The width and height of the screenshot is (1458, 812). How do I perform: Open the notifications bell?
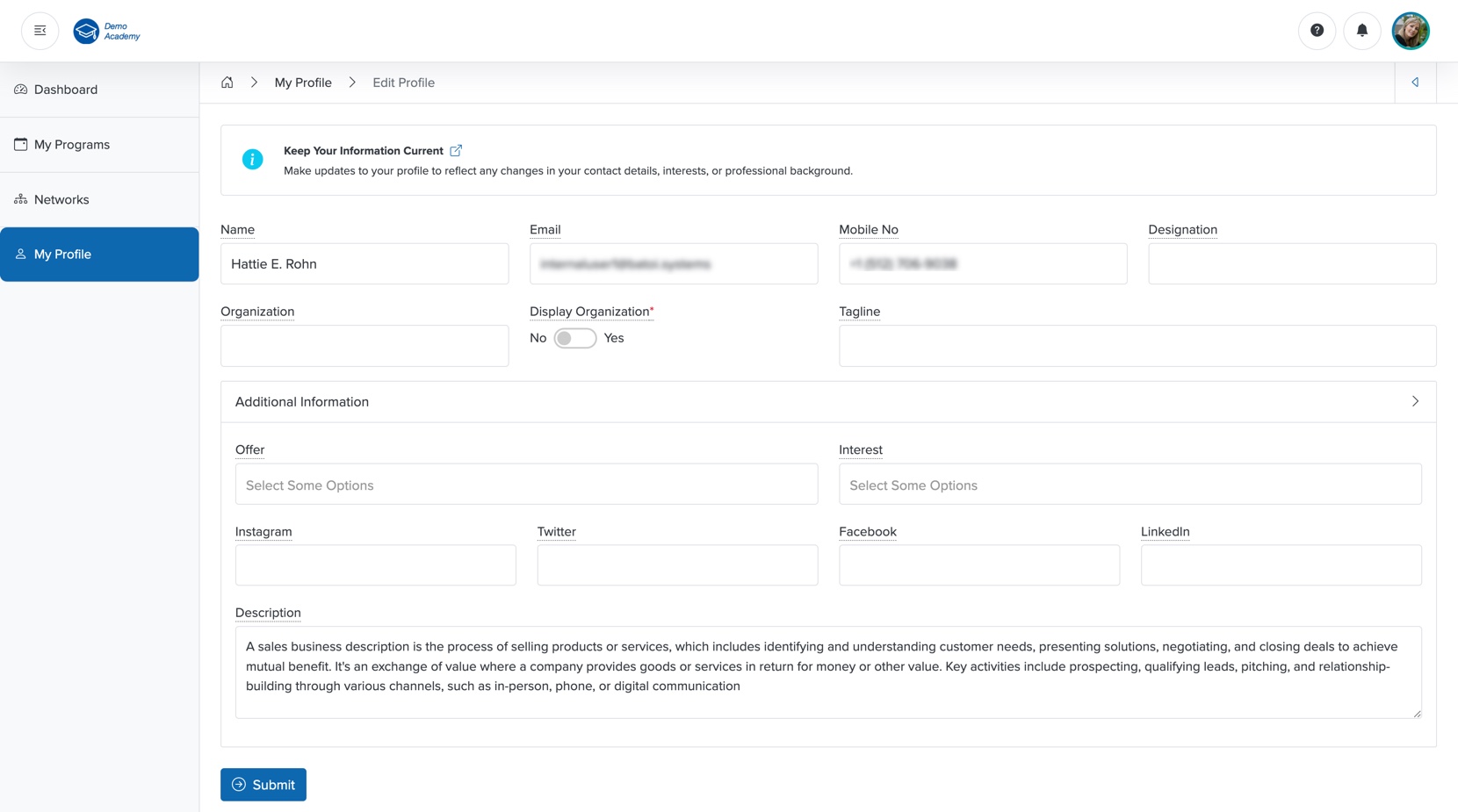tap(1362, 30)
